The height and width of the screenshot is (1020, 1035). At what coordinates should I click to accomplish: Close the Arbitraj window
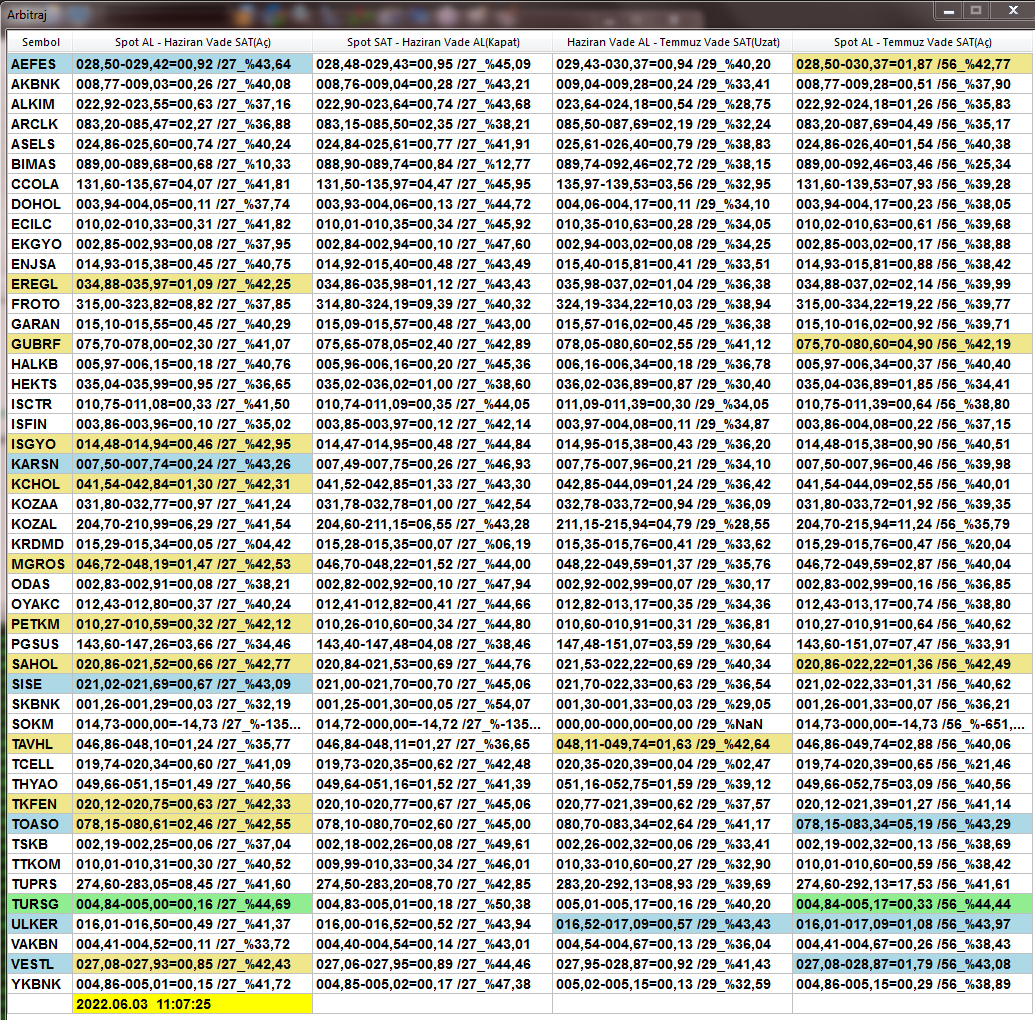1013,11
